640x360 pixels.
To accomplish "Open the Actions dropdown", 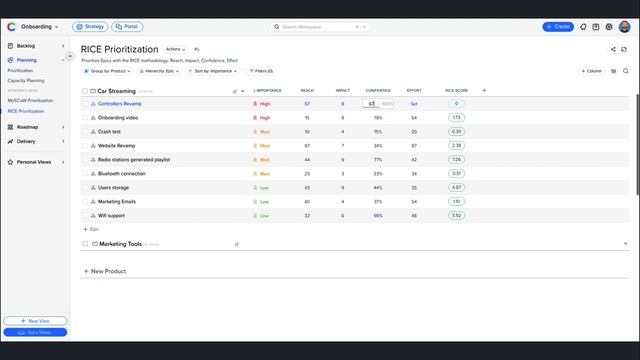I will (176, 49).
